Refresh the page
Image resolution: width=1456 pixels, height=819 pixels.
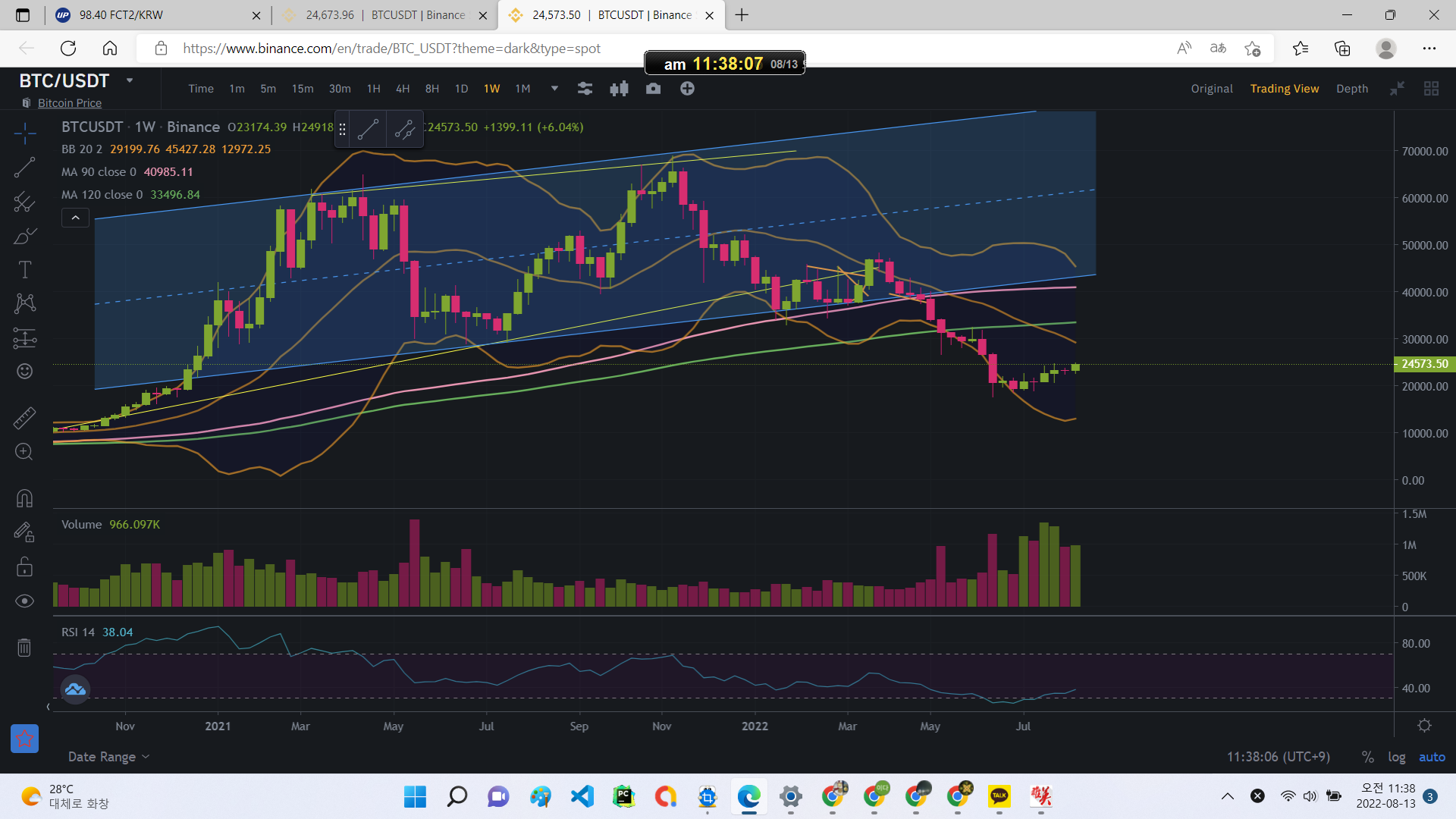68,49
